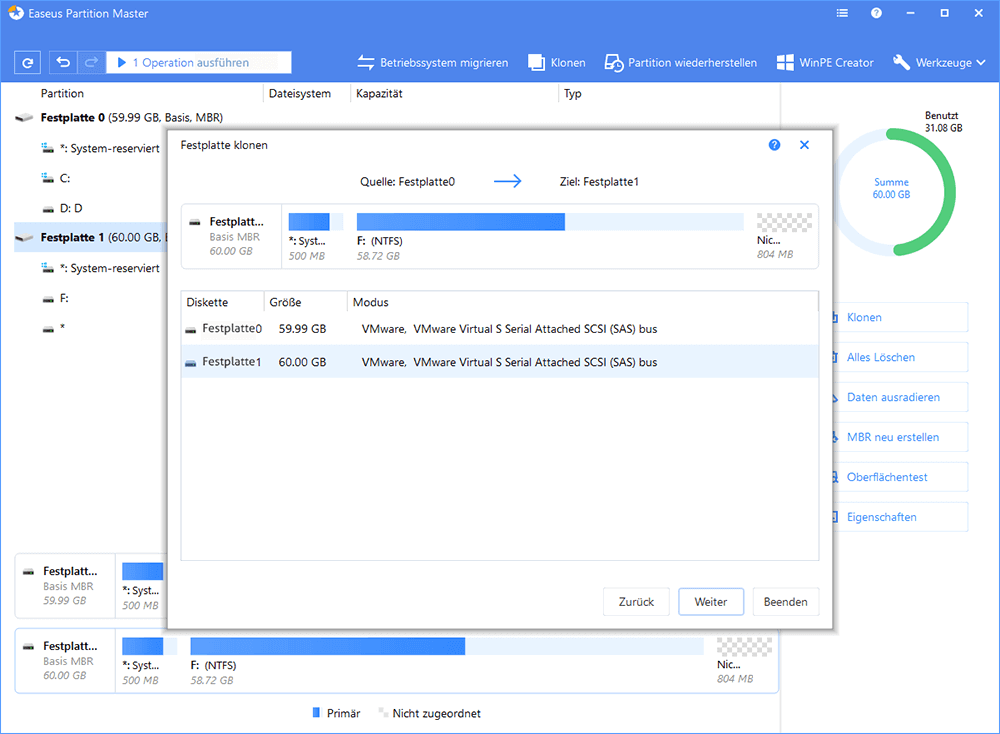This screenshot has width=1000, height=734.
Task: Select Festplatte0 row in disk list
Action: tap(499, 329)
